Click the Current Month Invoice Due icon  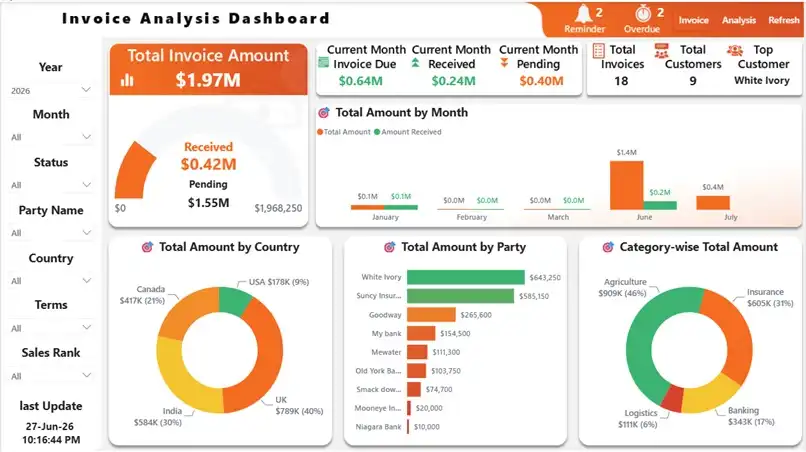323,63
